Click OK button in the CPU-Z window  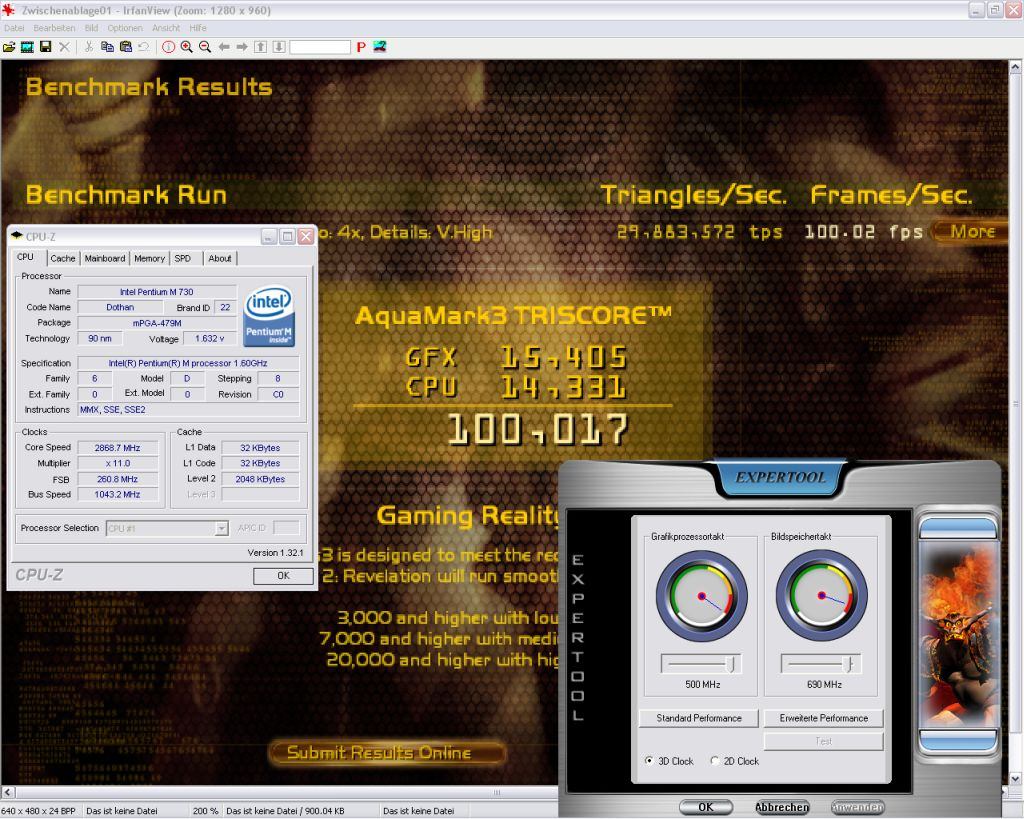[283, 575]
